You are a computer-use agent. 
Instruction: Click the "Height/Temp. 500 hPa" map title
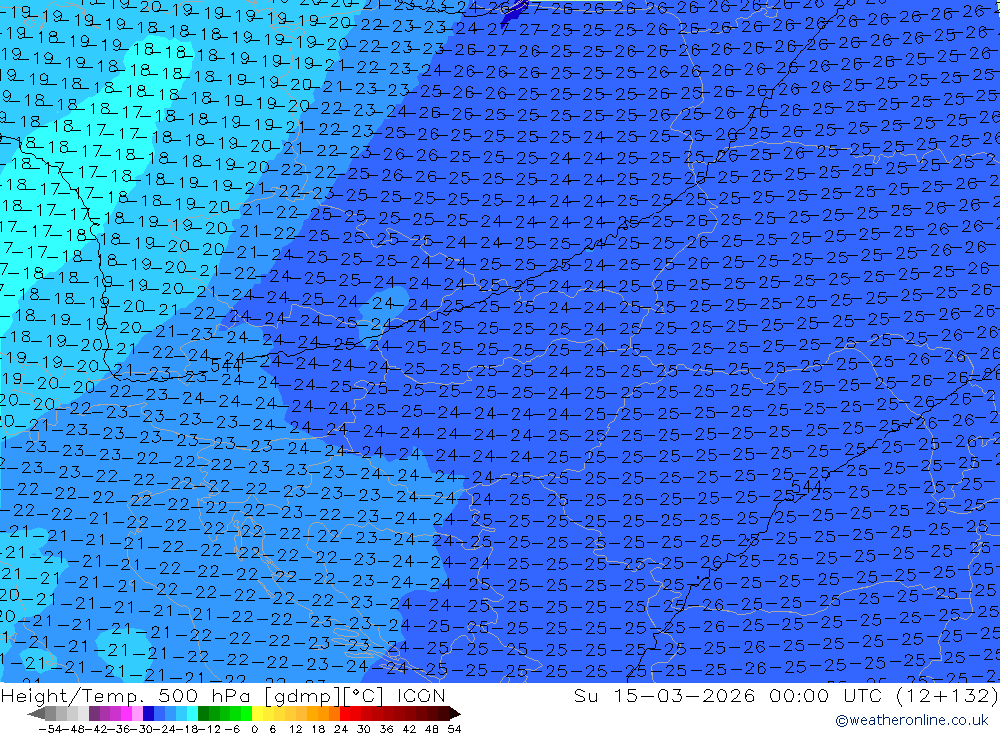(x=126, y=695)
